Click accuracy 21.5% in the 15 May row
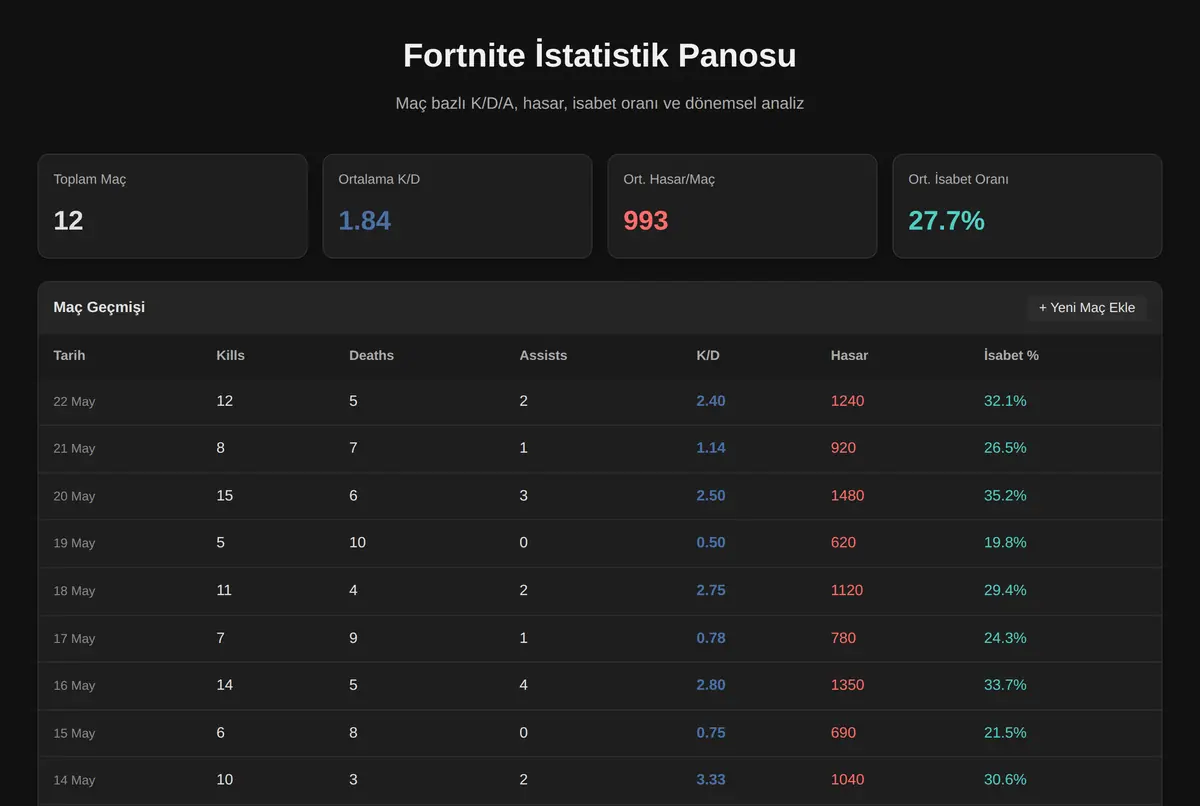Viewport: 1200px width, 806px height. [x=1005, y=733]
